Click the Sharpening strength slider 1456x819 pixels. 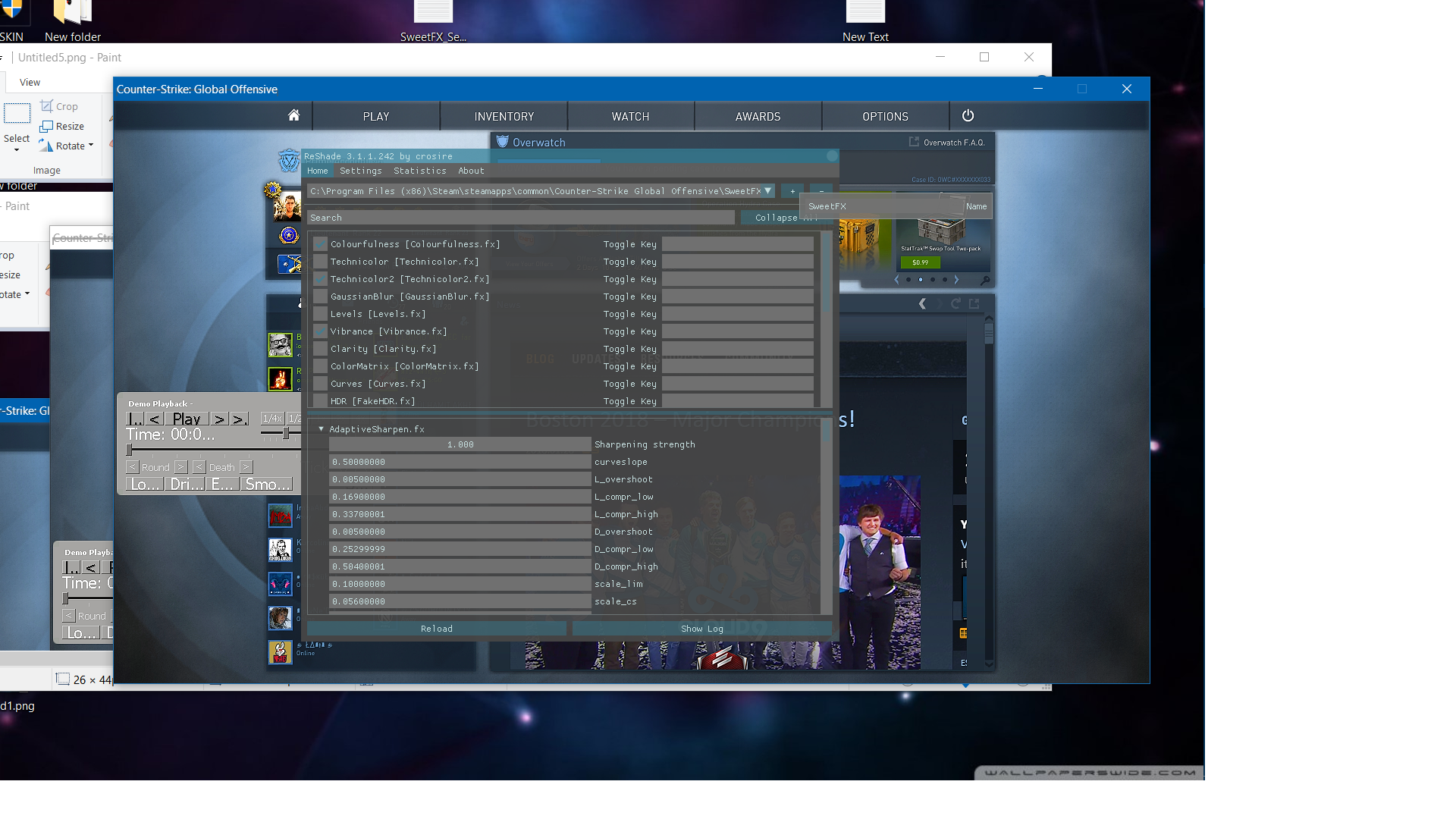460,444
